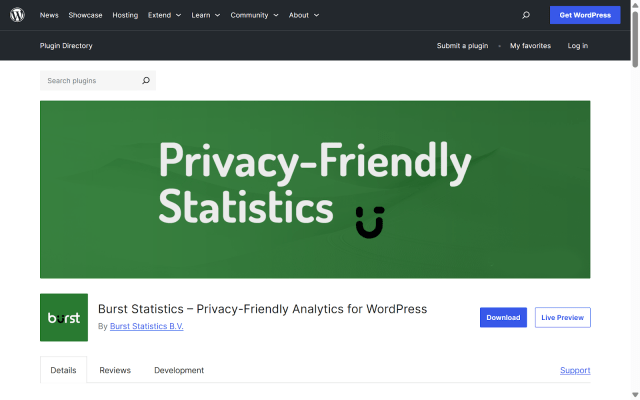Click Log in link
Image resolution: width=640 pixels, height=400 pixels.
pos(578,46)
